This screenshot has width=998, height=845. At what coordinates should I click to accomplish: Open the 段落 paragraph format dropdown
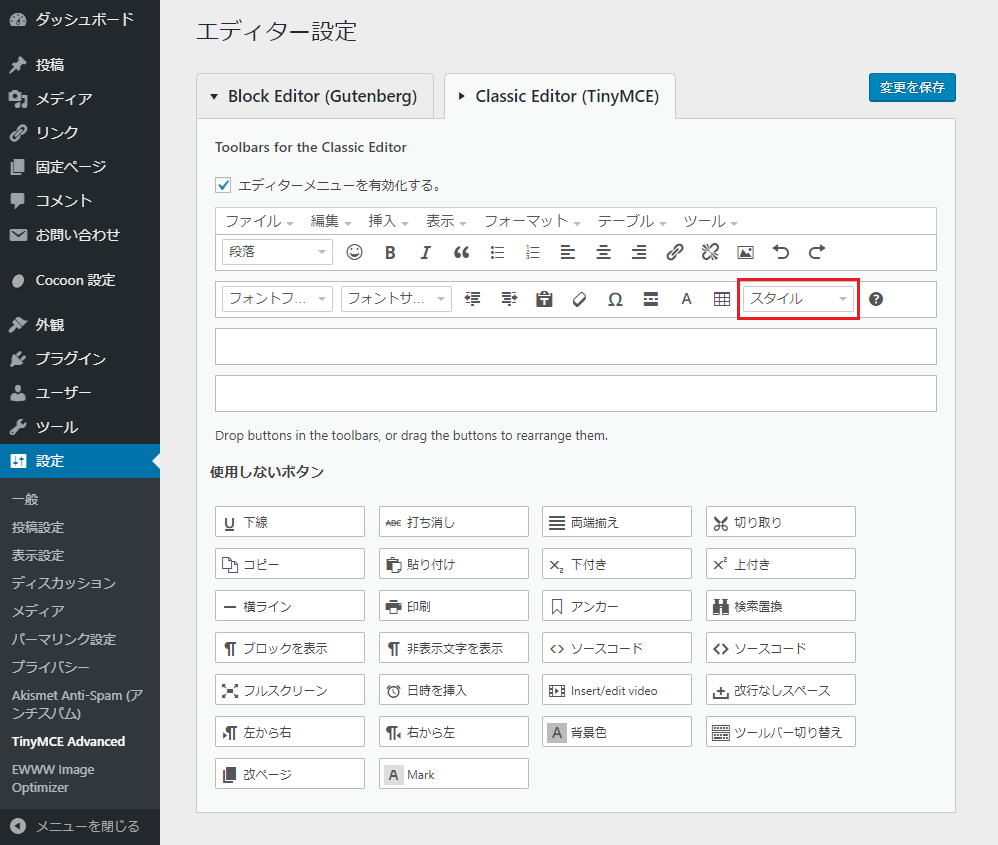click(277, 252)
